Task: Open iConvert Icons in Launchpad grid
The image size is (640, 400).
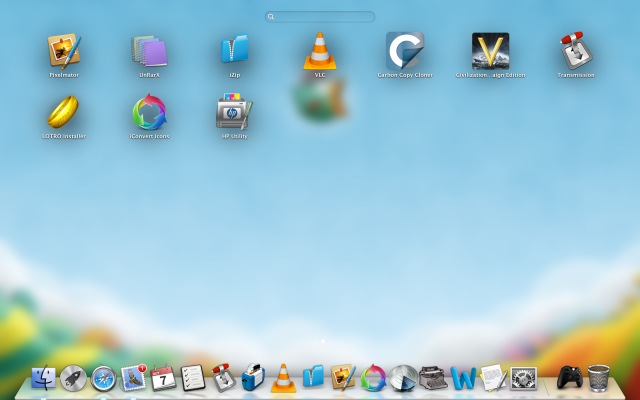Action: (149, 112)
